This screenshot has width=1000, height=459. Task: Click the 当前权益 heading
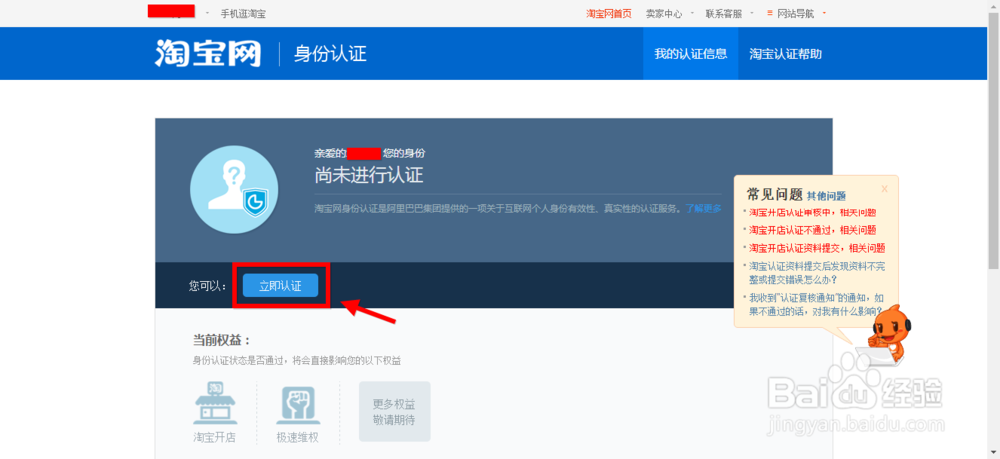pos(222,340)
